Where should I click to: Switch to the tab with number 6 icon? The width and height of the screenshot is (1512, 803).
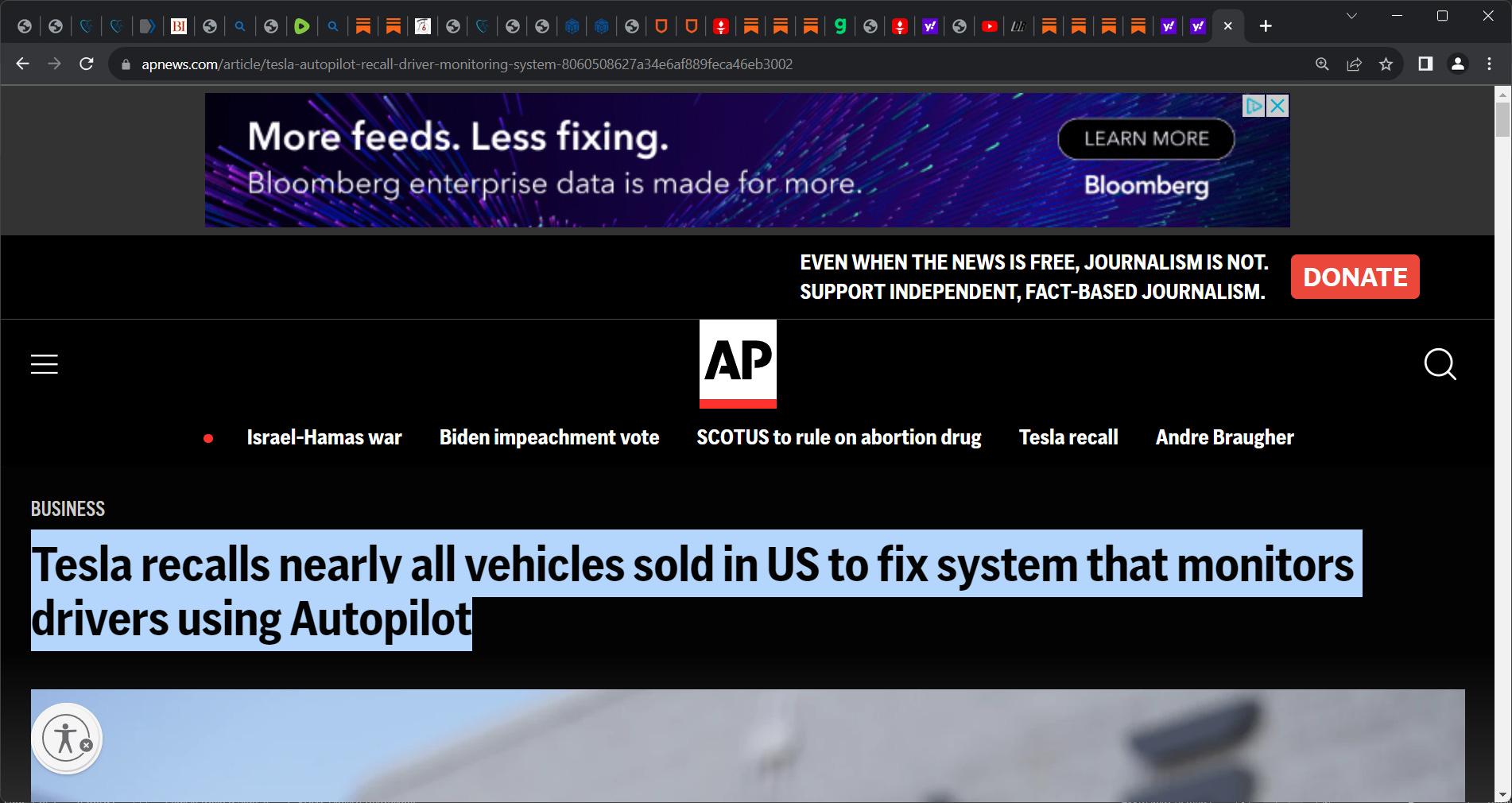point(423,26)
